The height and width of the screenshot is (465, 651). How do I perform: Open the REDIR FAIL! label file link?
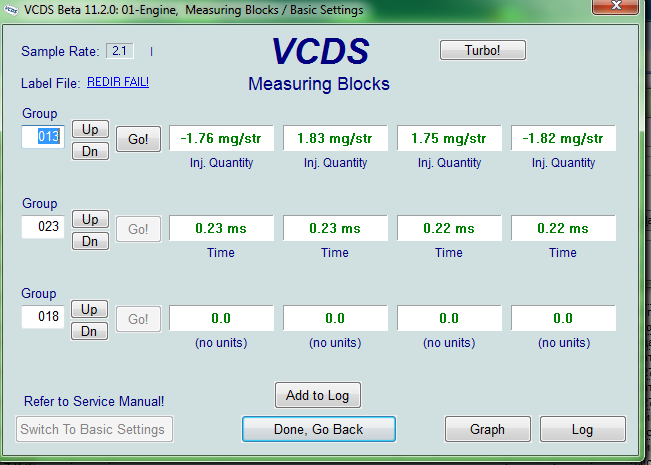pyautogui.click(x=118, y=82)
